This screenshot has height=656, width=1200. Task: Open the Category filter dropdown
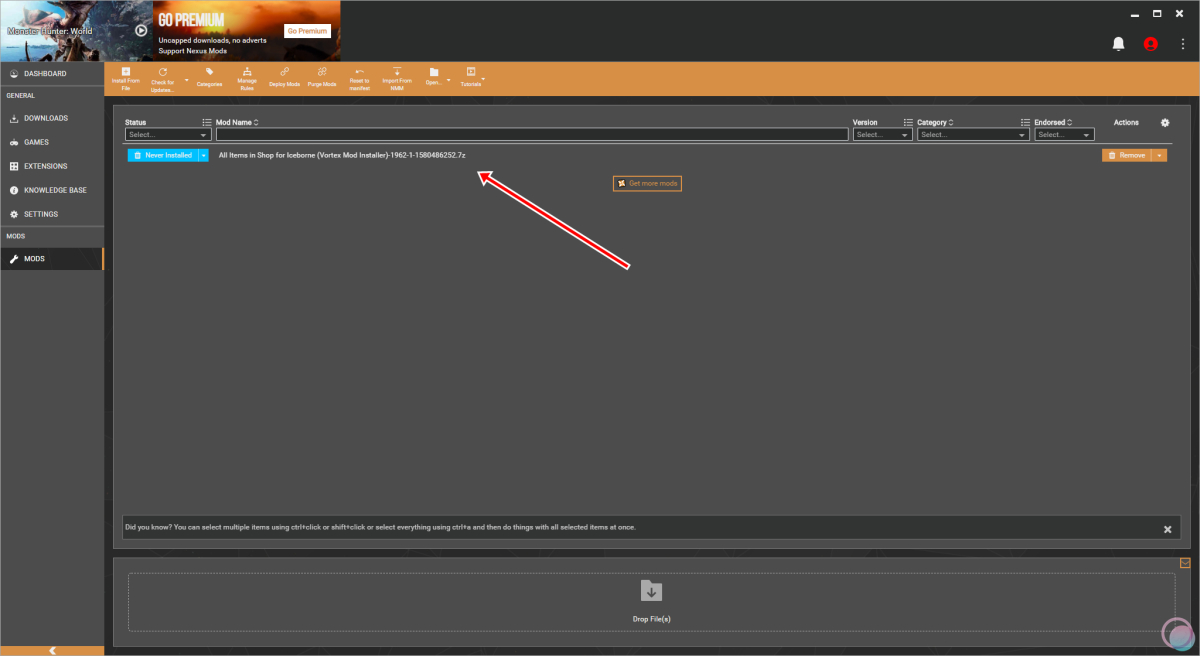pos(973,134)
